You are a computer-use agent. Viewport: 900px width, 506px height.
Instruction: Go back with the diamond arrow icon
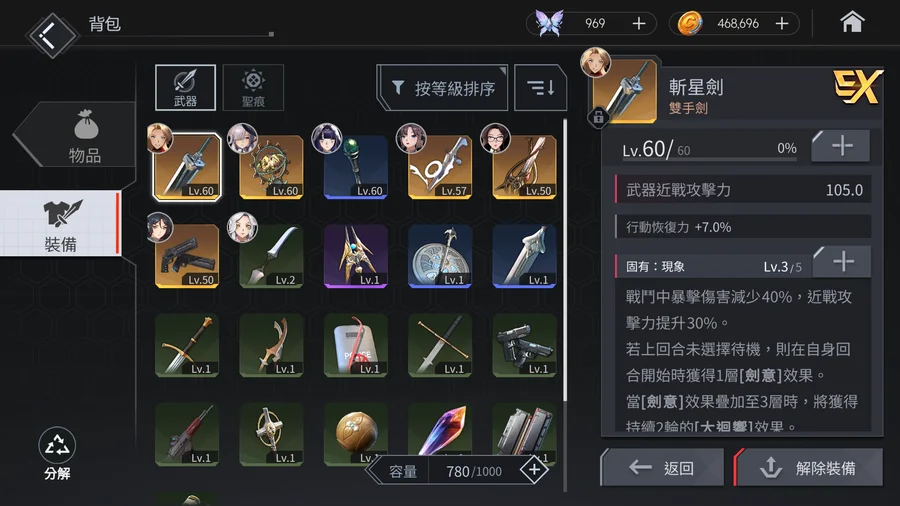click(51, 36)
